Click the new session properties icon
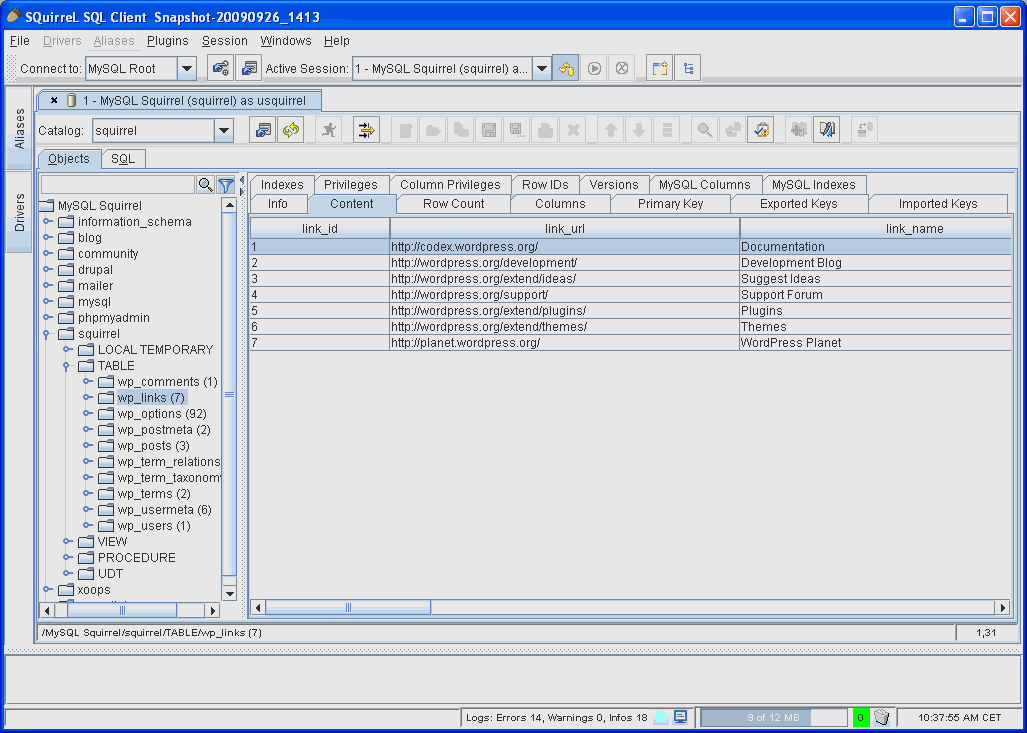This screenshot has width=1027, height=733. (250, 69)
